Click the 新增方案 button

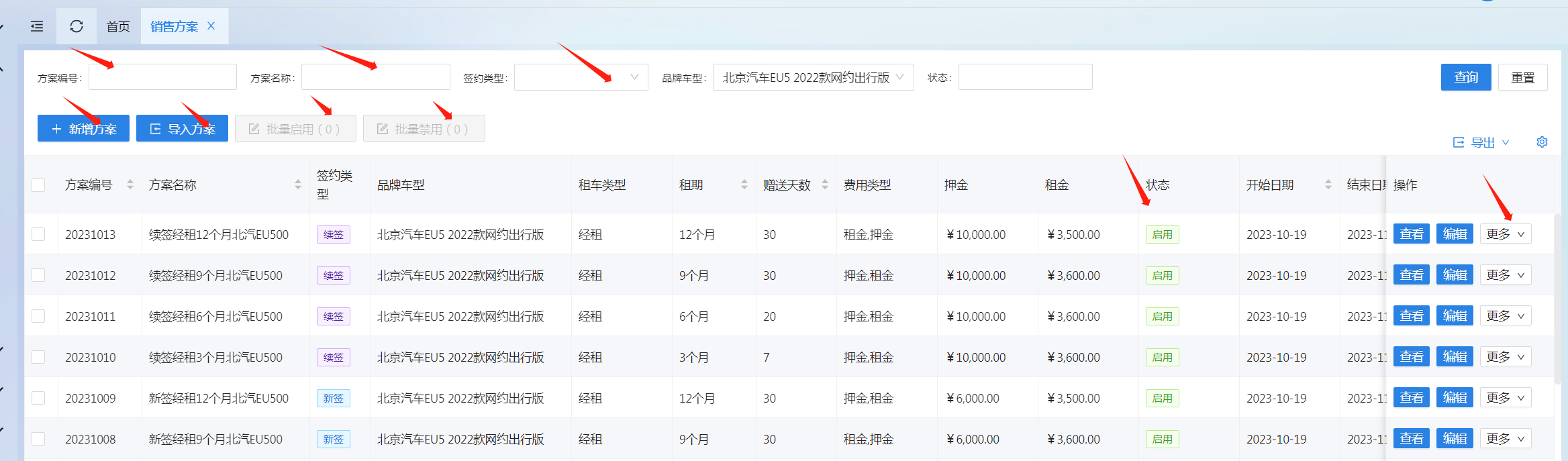(84, 129)
